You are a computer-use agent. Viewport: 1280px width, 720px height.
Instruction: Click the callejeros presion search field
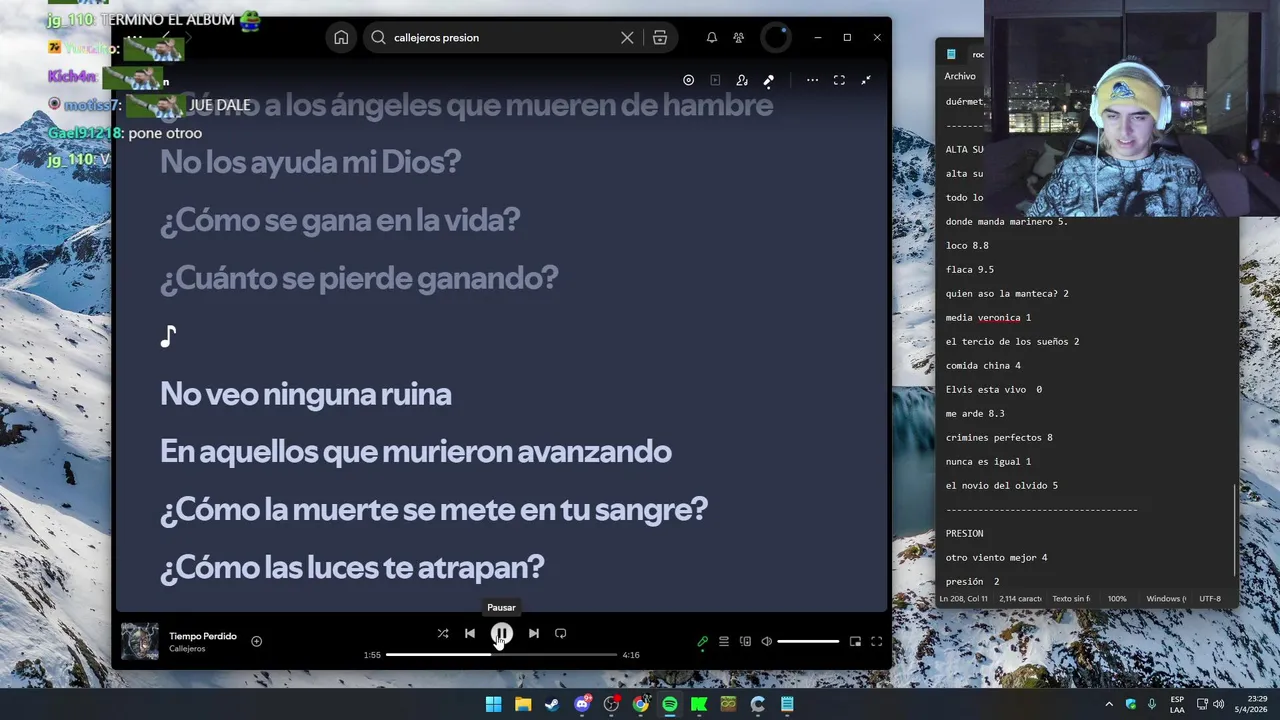(x=504, y=37)
